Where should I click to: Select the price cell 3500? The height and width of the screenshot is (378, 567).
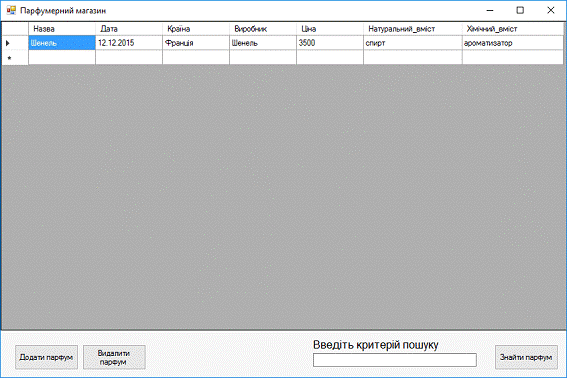click(330, 43)
